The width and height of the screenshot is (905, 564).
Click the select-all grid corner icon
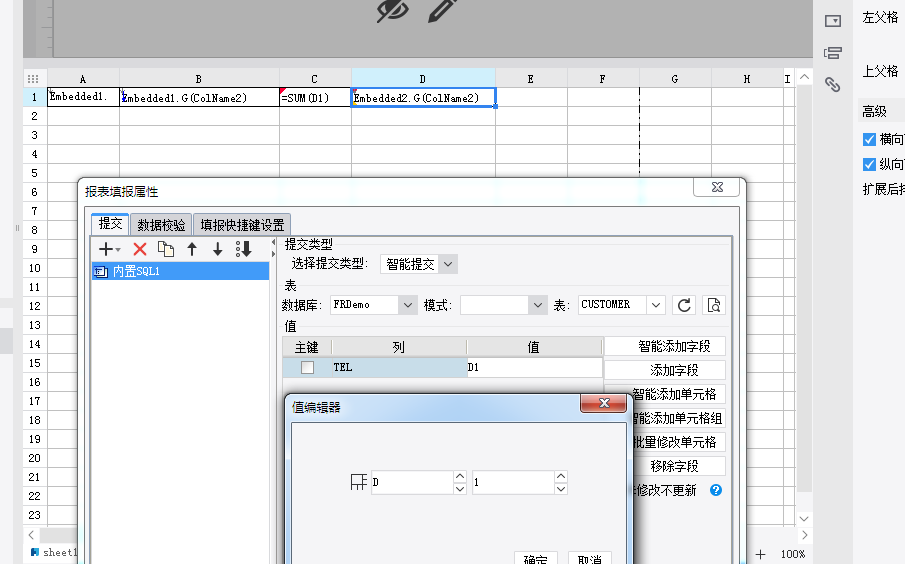coord(33,79)
